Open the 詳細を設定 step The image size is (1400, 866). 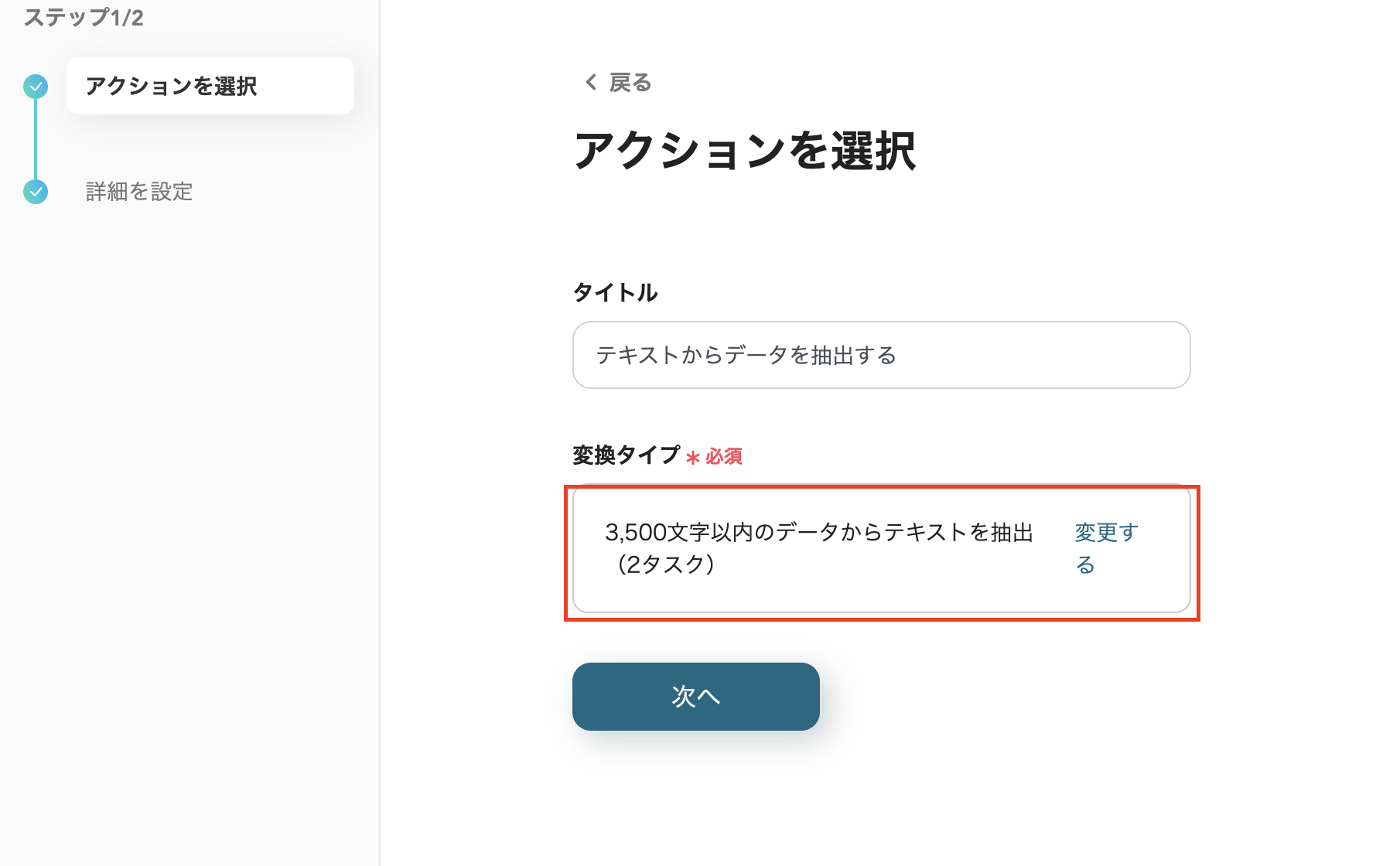139,191
